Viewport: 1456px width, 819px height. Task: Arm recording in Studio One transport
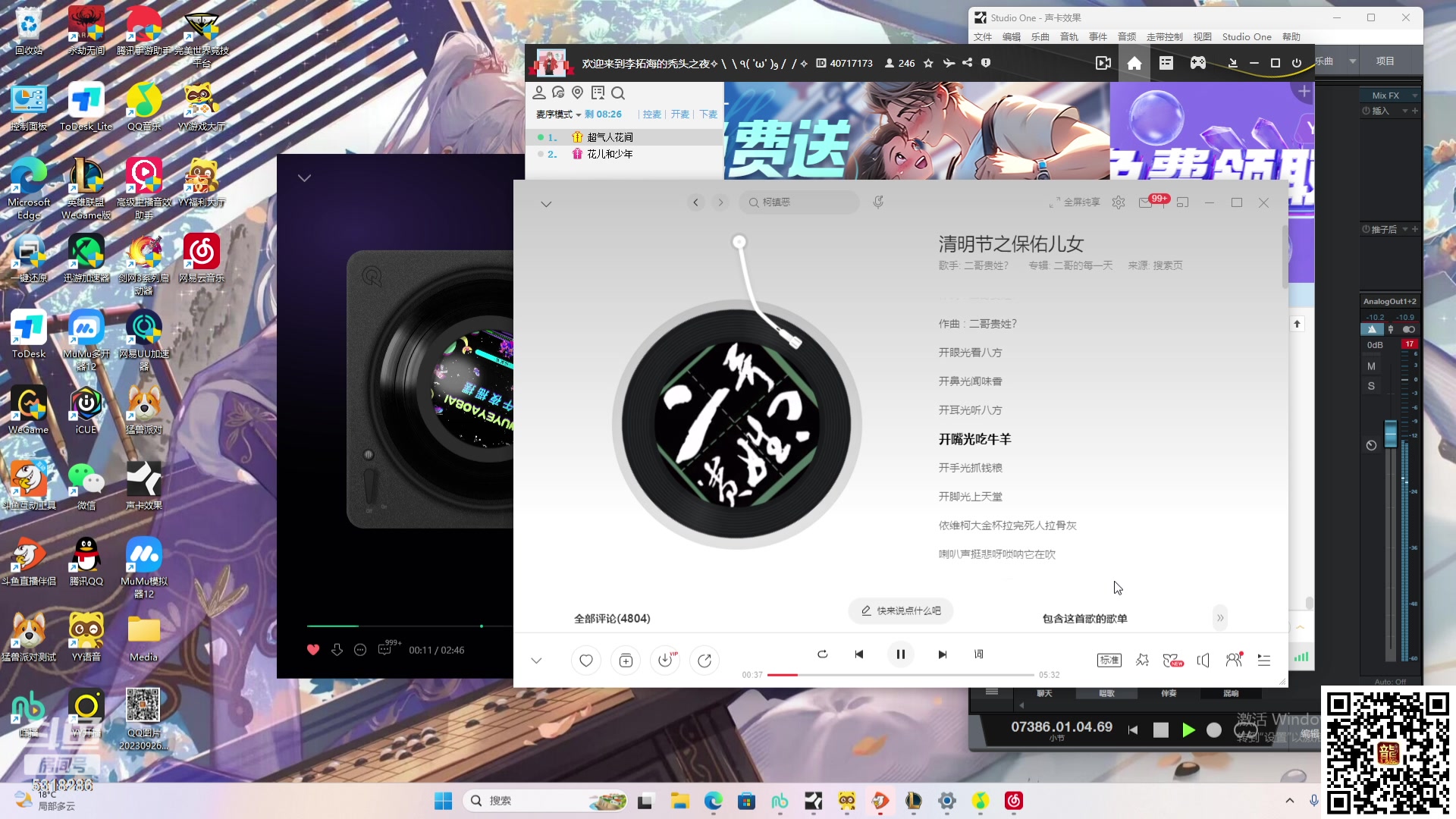click(1214, 730)
